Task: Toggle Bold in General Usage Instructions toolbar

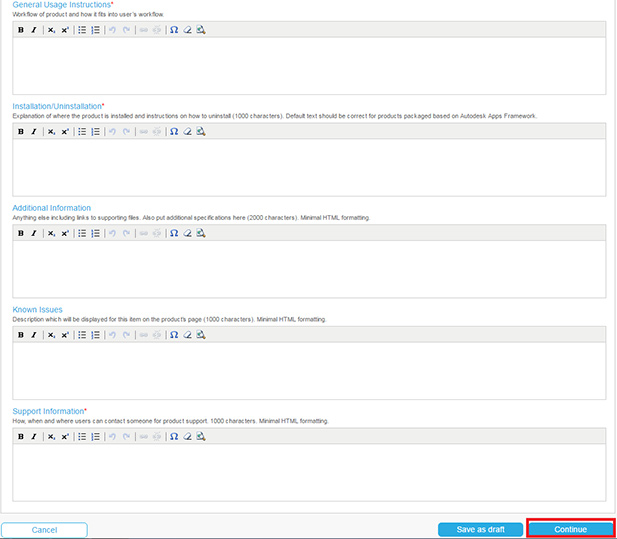Action: 21,30
